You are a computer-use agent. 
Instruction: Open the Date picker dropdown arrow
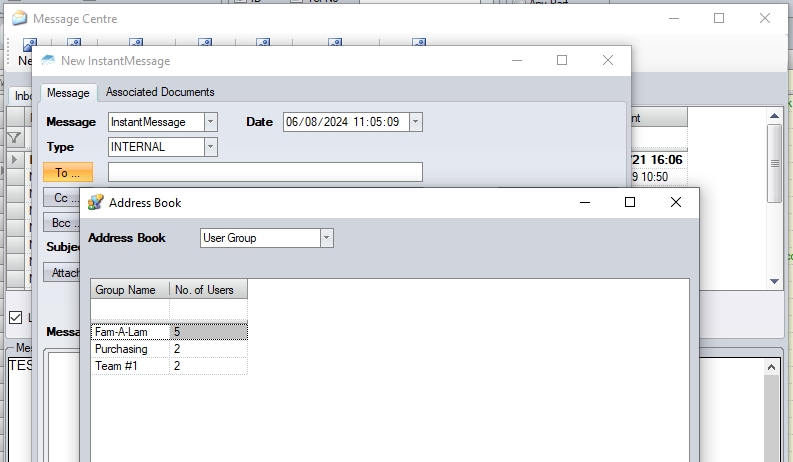coord(416,122)
